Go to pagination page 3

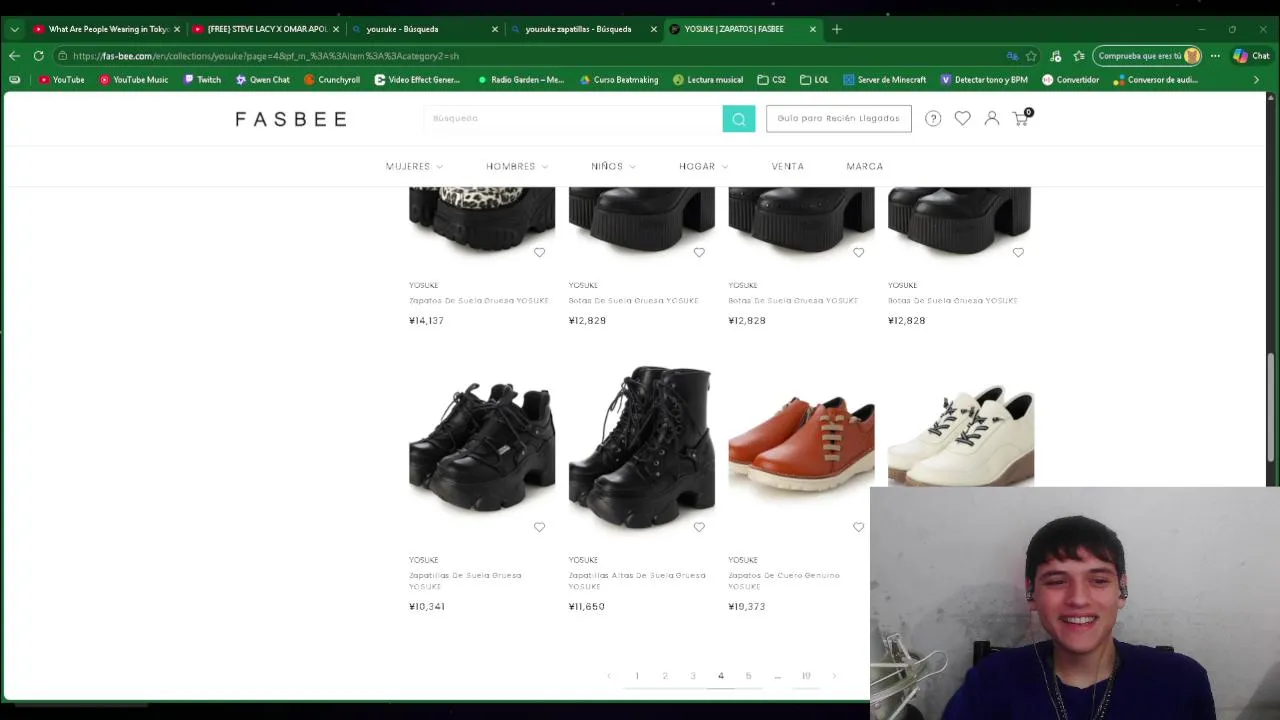click(692, 676)
